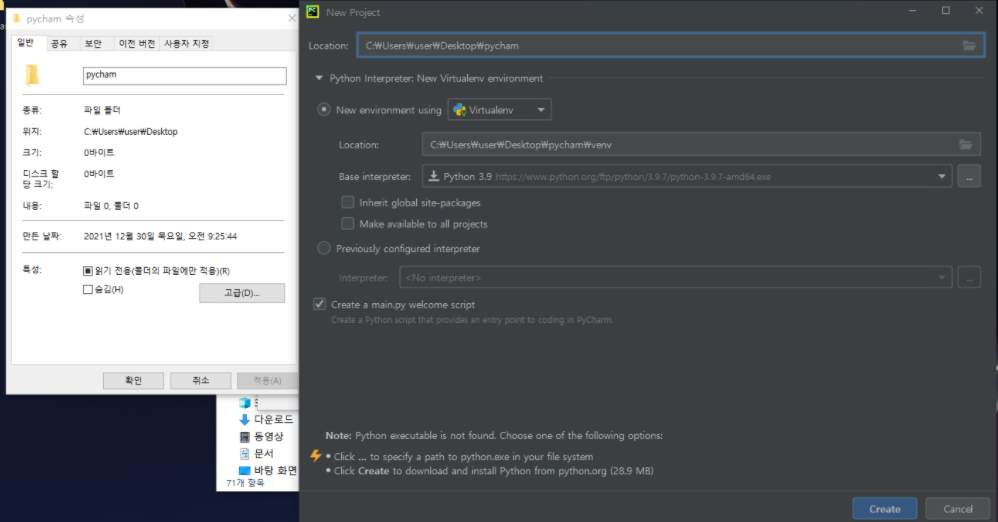Click the folder icon in virtualenv Location field
The image size is (998, 522).
coord(966,145)
